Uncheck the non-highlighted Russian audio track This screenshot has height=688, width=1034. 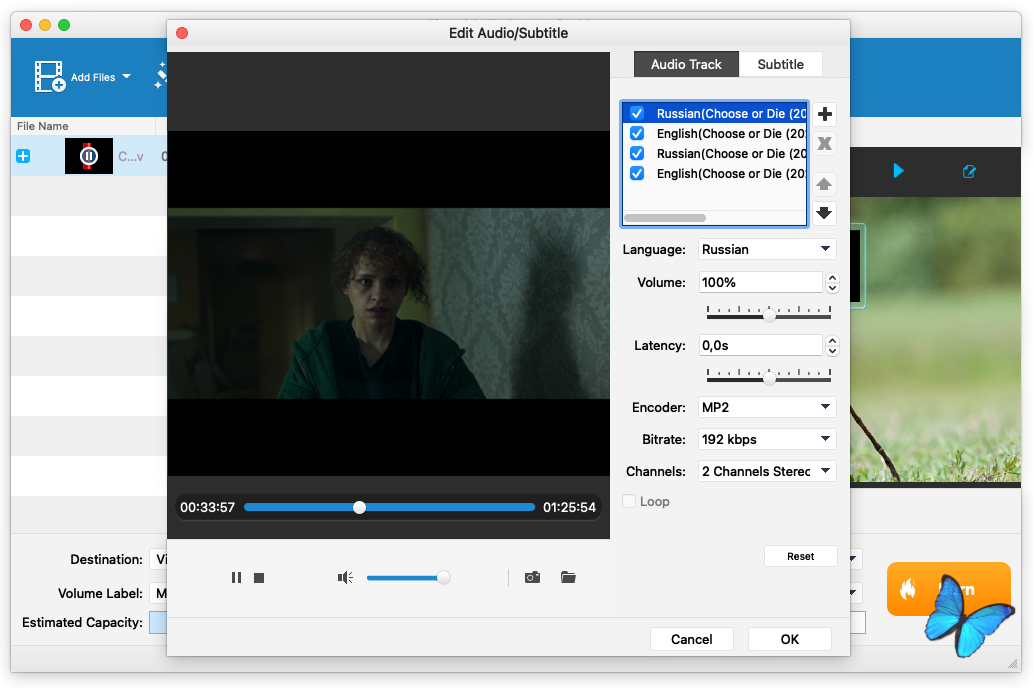click(637, 154)
